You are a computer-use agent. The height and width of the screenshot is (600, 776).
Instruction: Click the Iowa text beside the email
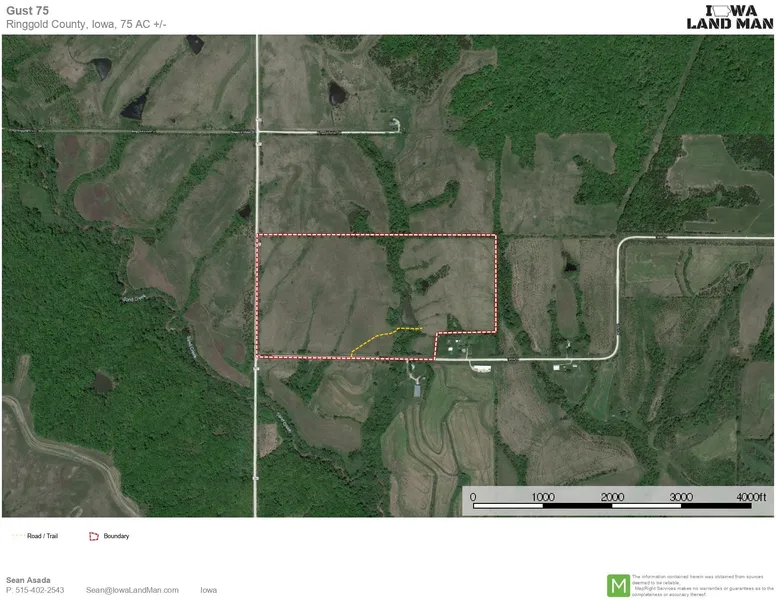[208, 590]
